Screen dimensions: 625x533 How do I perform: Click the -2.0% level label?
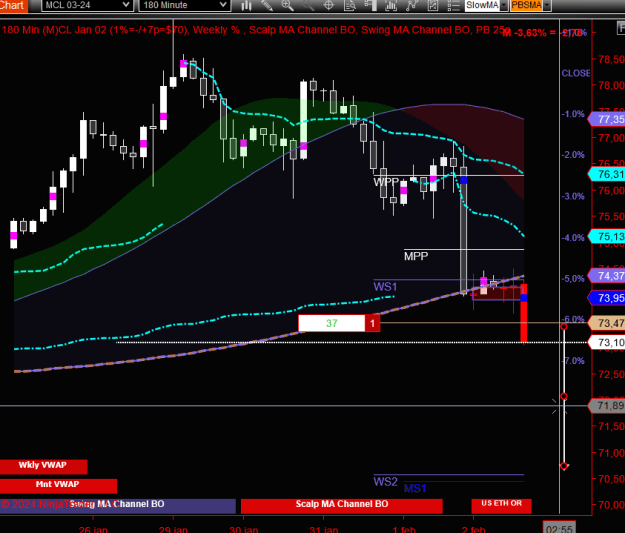tap(573, 155)
